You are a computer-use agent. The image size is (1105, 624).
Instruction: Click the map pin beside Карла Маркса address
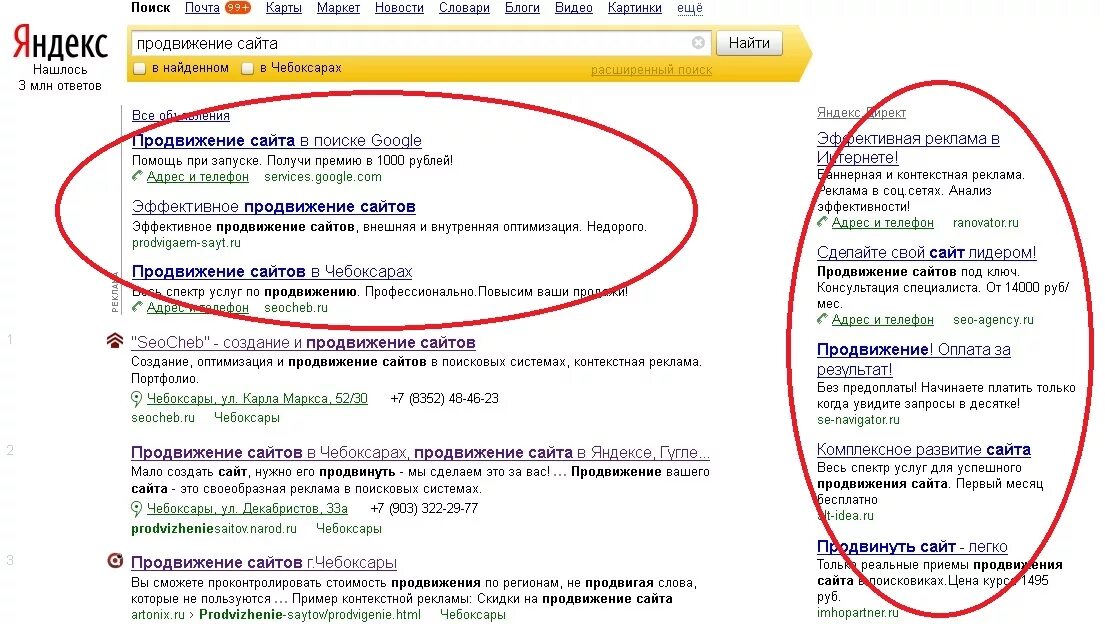(x=137, y=399)
